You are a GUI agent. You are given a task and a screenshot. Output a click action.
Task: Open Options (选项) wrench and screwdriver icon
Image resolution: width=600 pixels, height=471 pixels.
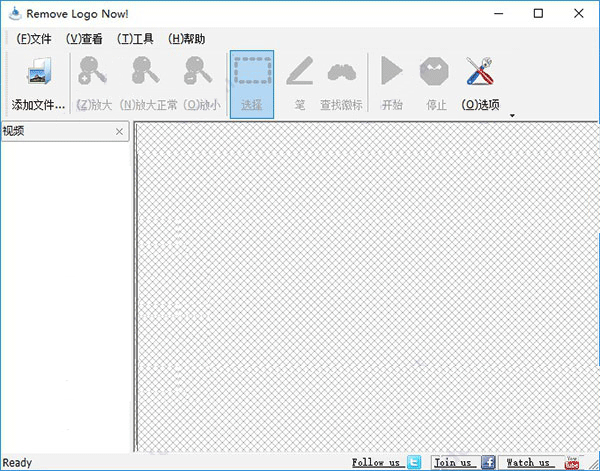[x=480, y=71]
